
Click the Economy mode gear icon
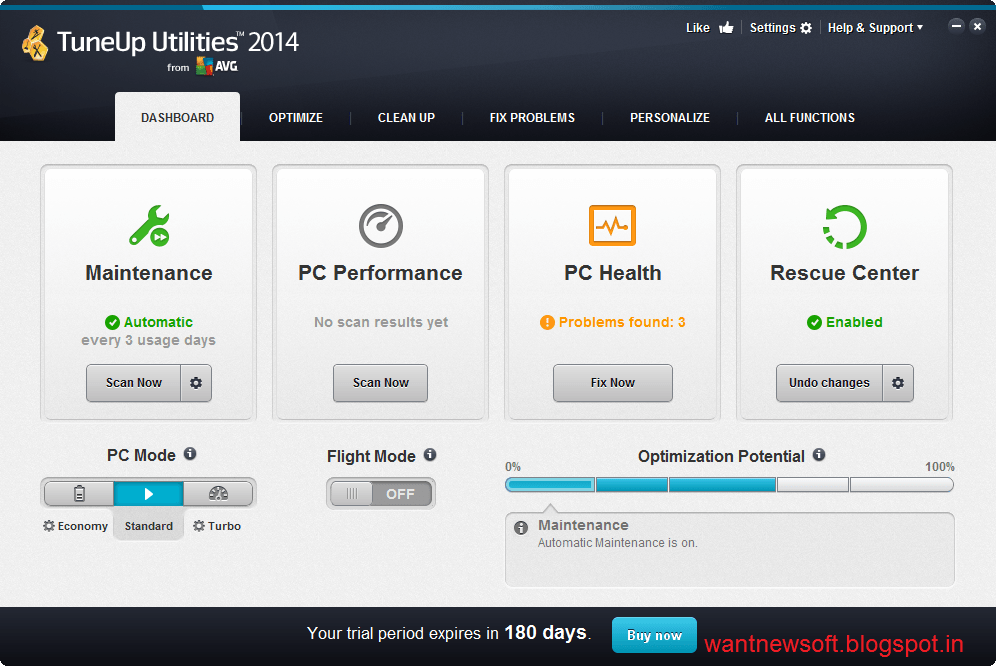[x=48, y=526]
